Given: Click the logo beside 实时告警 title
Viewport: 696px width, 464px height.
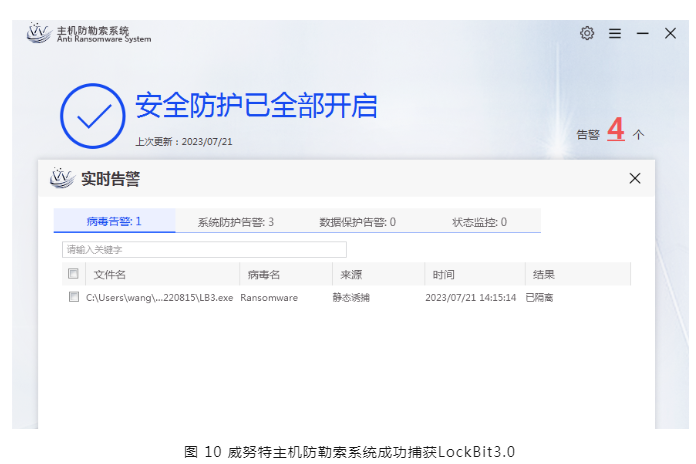Looking at the screenshot, I should pos(62,179).
